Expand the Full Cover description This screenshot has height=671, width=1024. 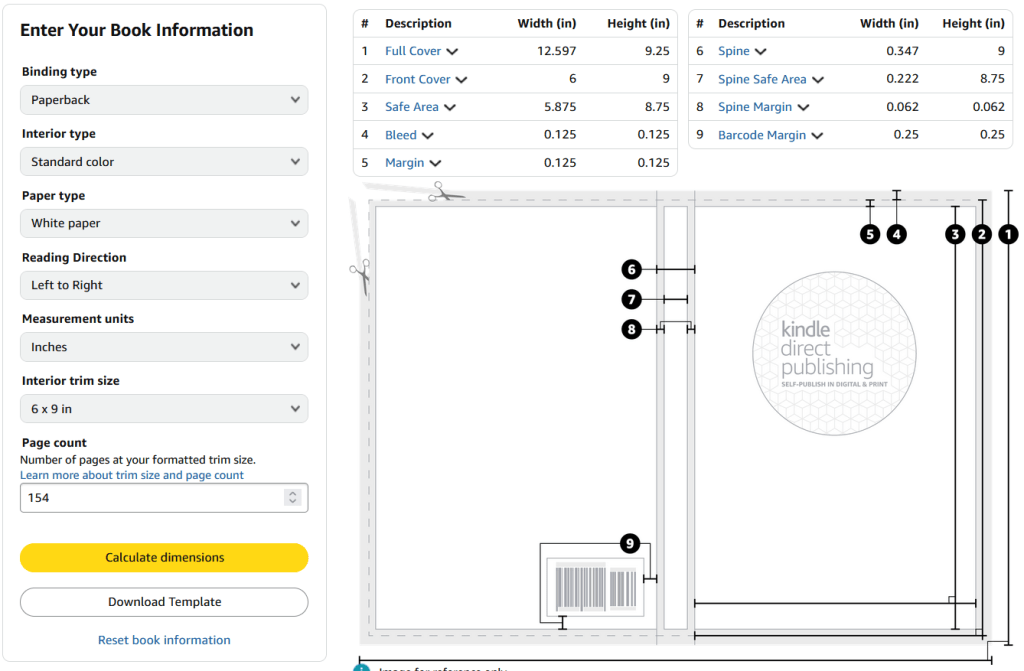point(421,51)
